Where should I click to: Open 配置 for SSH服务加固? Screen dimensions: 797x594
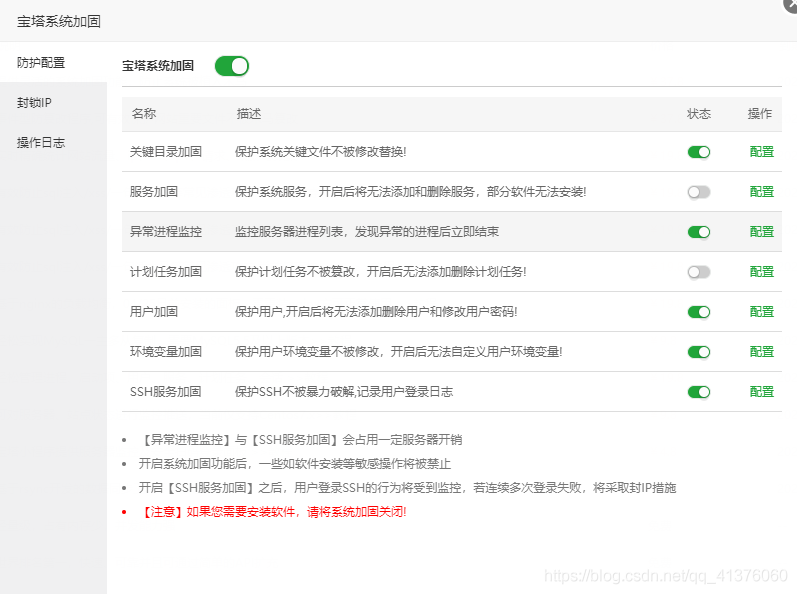pyautogui.click(x=761, y=392)
